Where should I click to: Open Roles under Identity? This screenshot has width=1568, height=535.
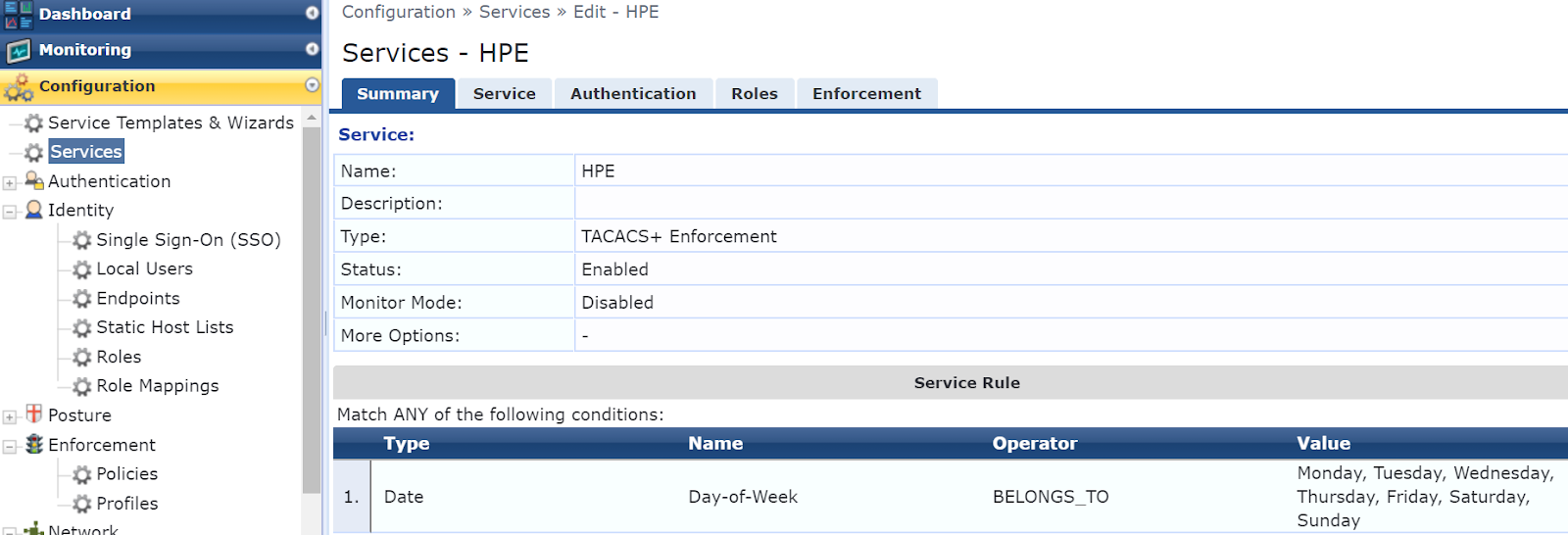pos(119,357)
